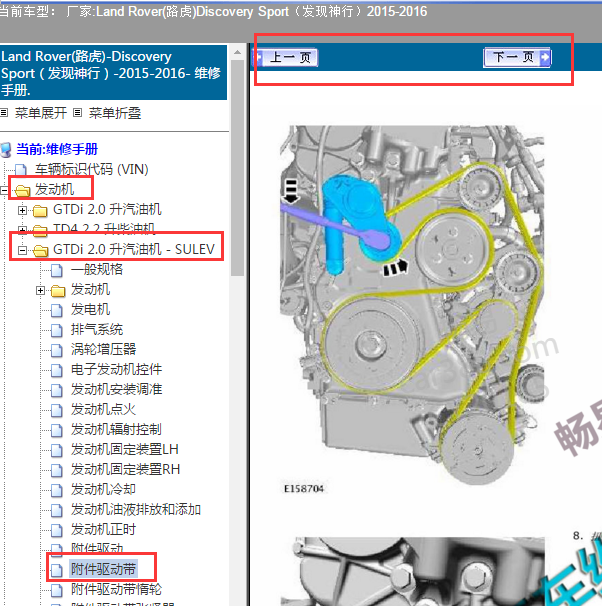
Task: Click folder icon of SULEV engine
Action: 40,250
